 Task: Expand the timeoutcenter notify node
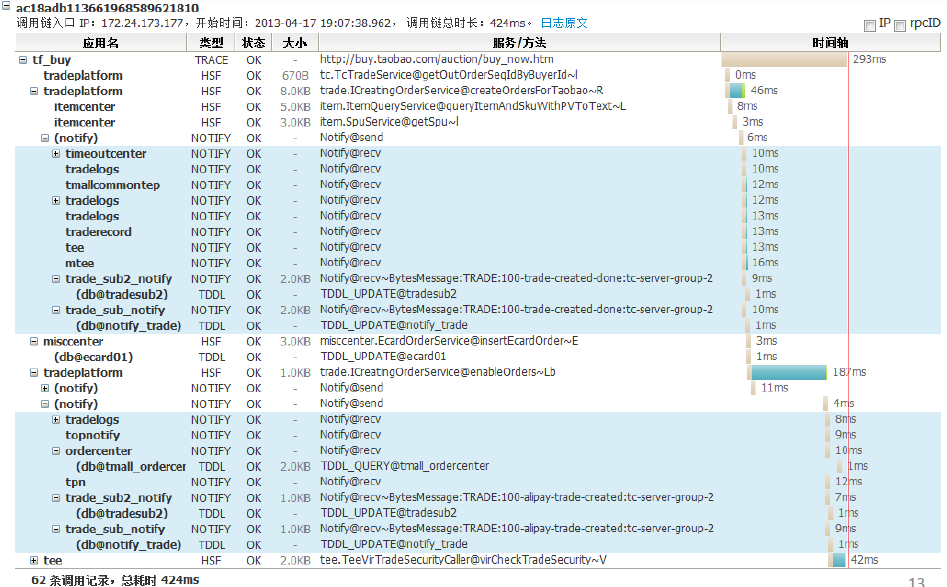pyautogui.click(x=56, y=153)
